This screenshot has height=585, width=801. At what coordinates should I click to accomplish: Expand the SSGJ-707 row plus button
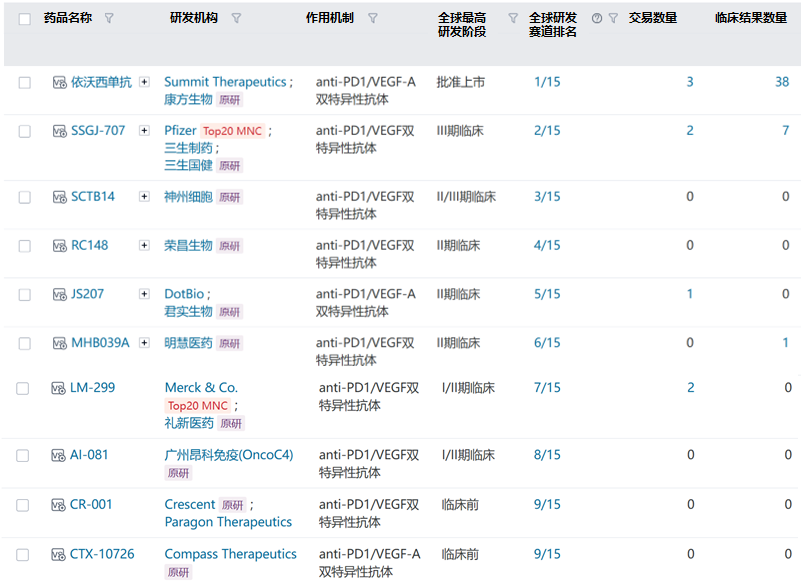click(144, 131)
